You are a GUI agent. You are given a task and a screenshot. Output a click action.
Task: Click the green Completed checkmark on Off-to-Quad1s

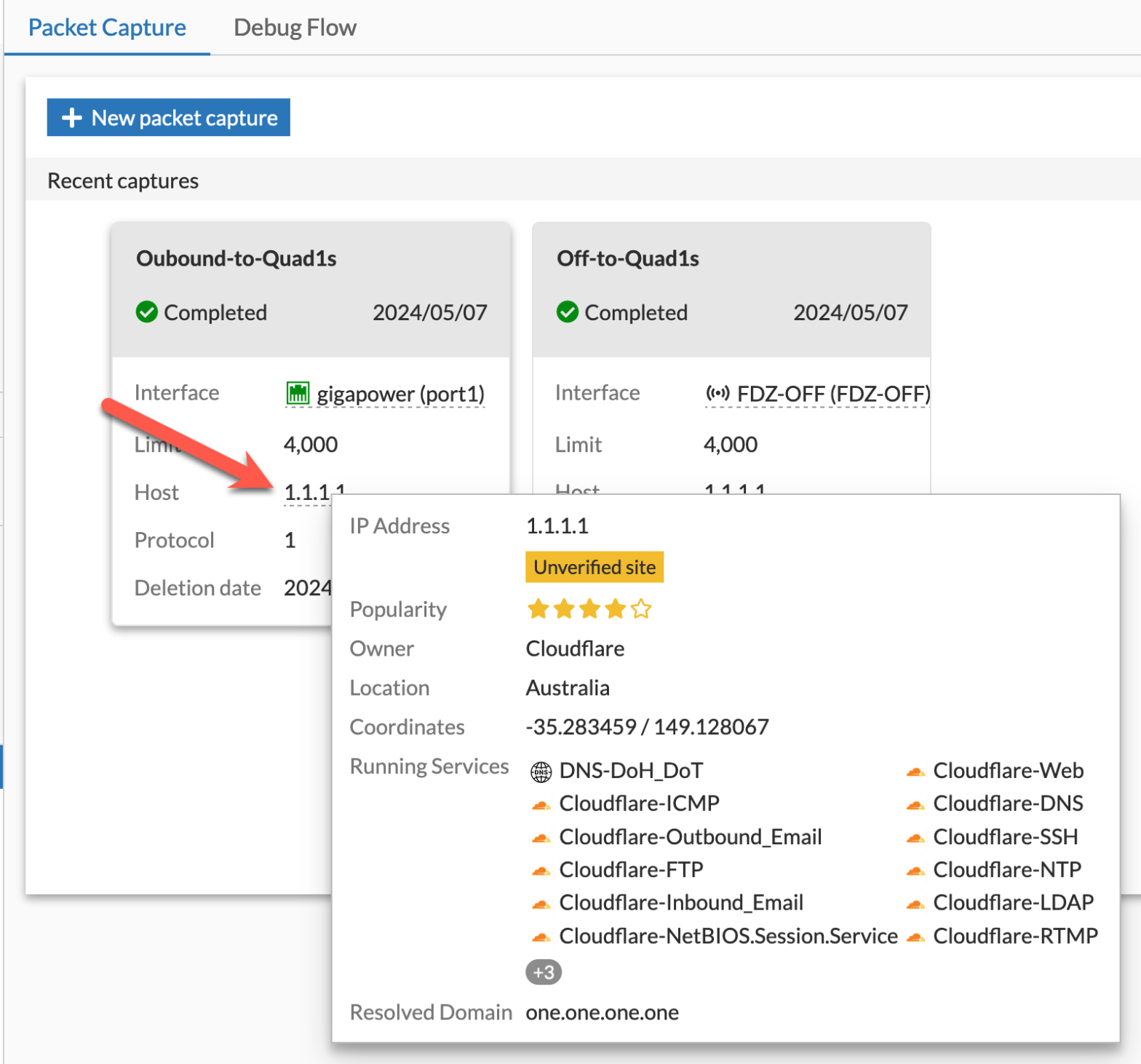[567, 312]
